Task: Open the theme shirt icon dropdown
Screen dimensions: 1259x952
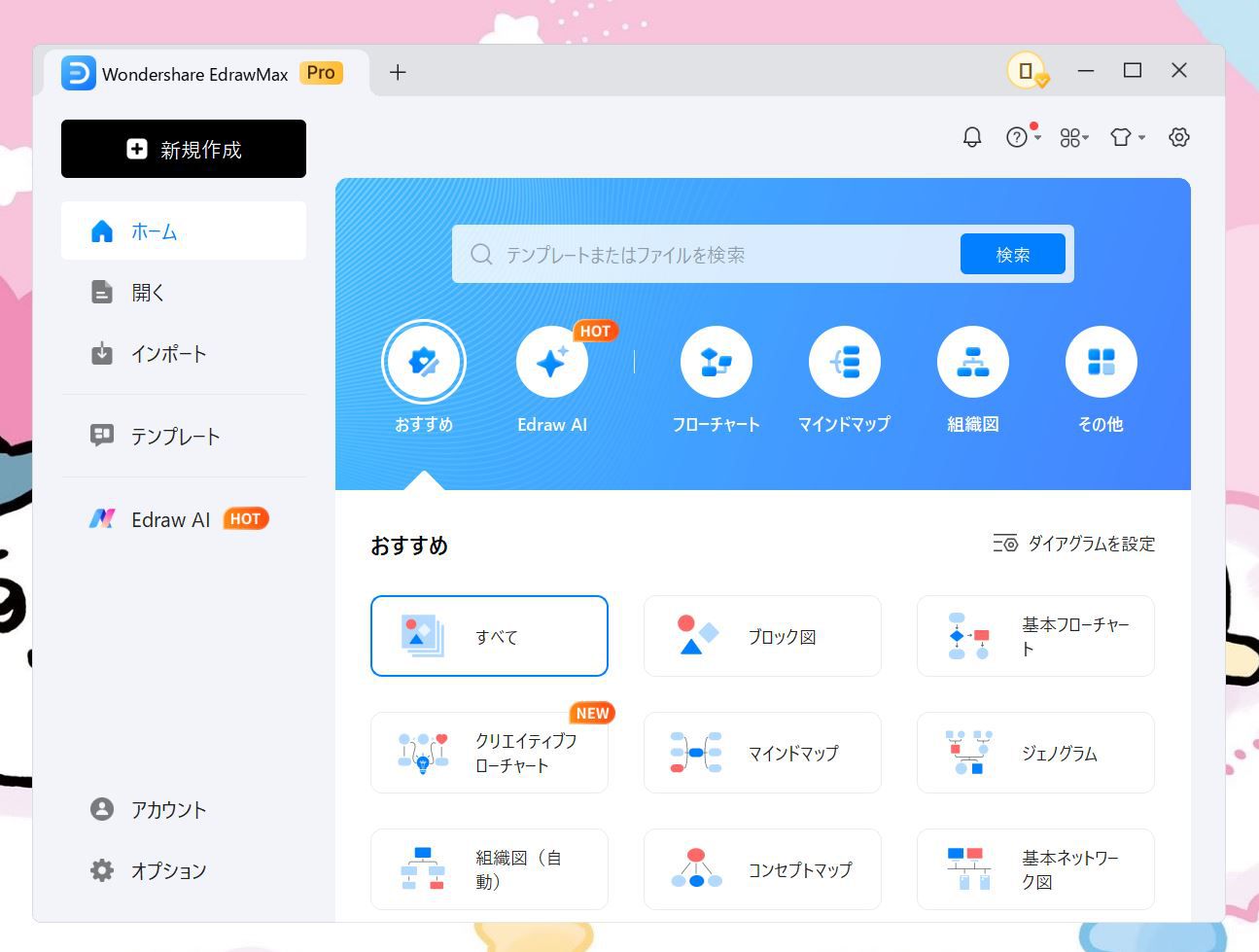Action: point(1128,138)
